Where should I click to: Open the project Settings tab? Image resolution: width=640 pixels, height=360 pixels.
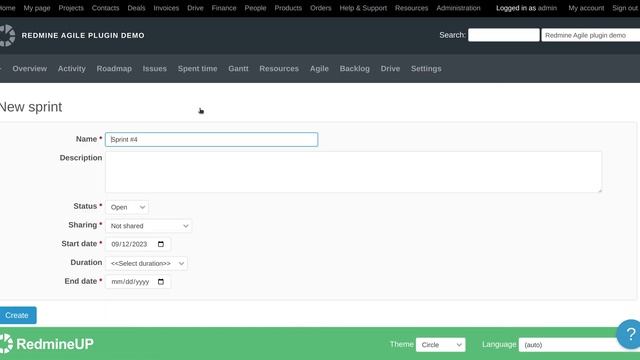[426, 69]
